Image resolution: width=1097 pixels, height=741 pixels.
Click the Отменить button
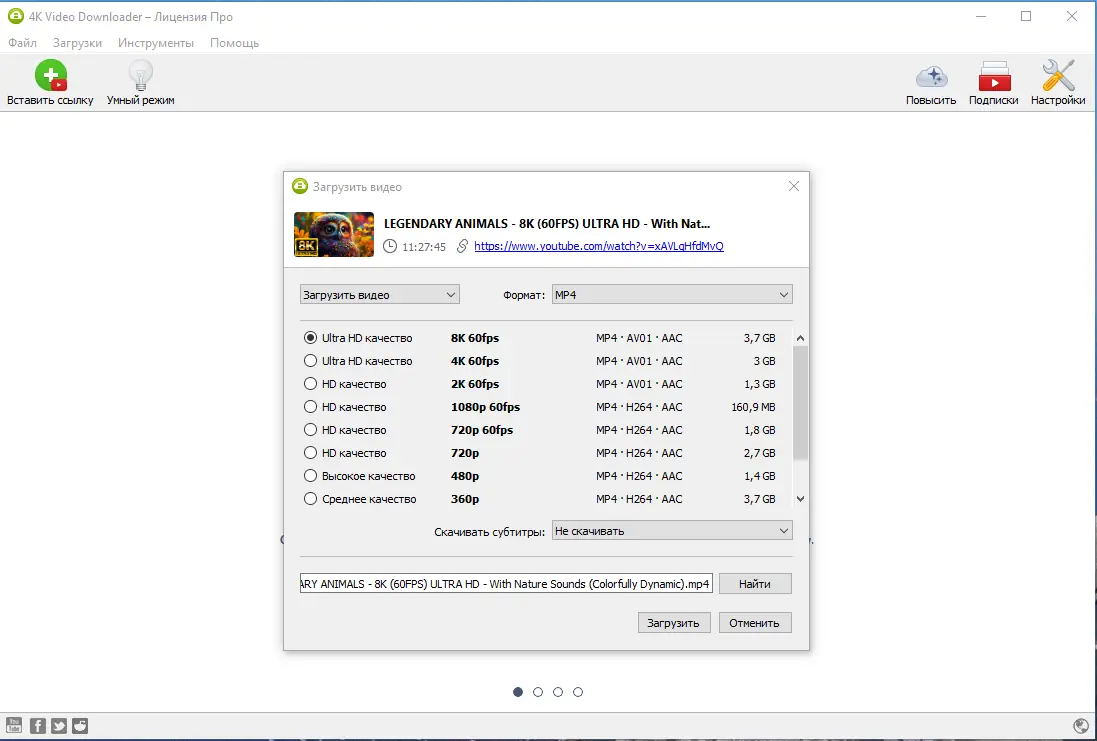click(x=755, y=623)
